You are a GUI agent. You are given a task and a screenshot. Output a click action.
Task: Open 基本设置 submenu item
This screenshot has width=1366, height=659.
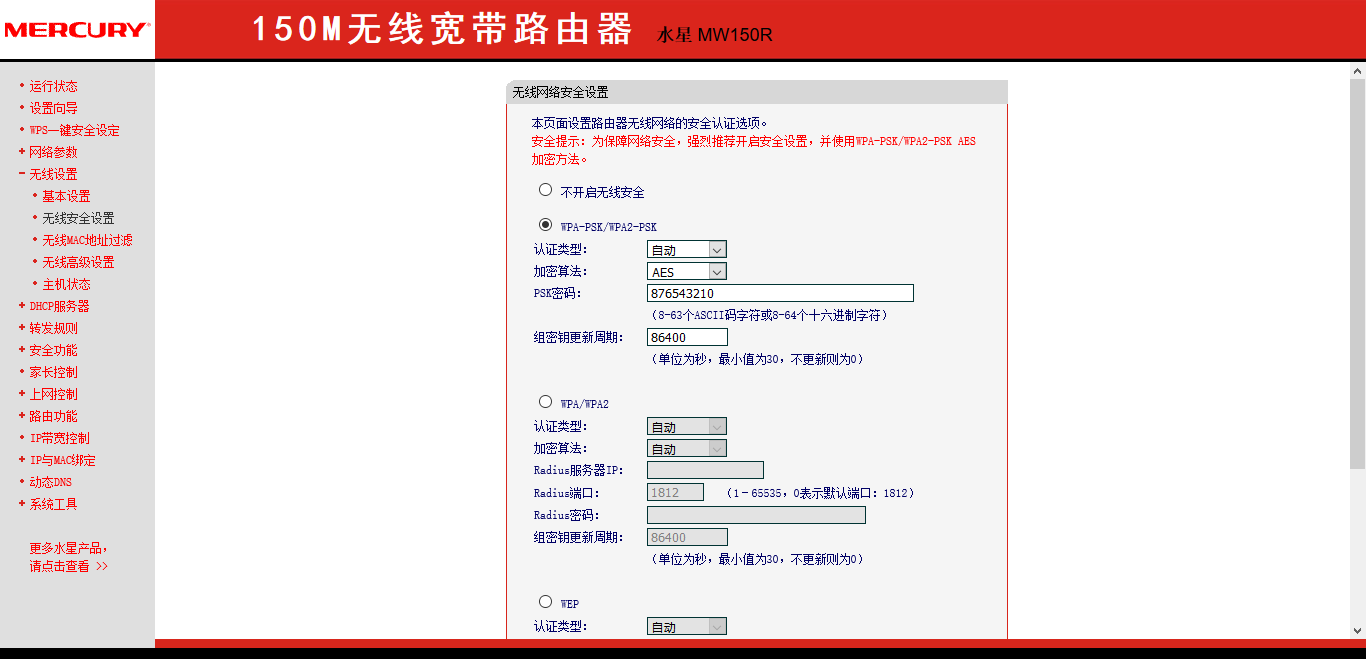(x=66, y=196)
